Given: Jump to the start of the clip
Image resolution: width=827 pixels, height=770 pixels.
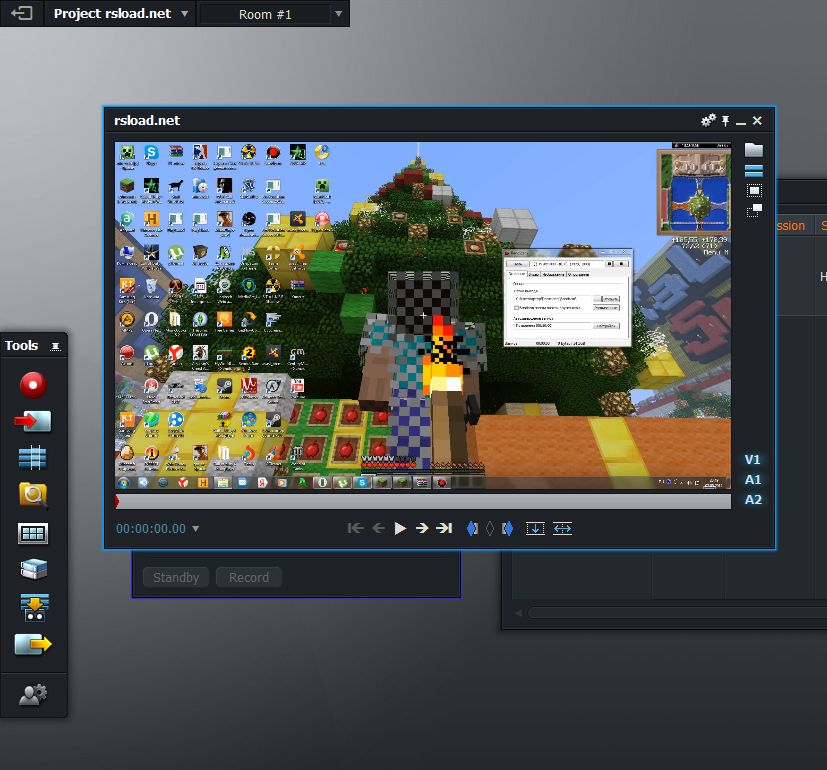Looking at the screenshot, I should [x=355, y=528].
